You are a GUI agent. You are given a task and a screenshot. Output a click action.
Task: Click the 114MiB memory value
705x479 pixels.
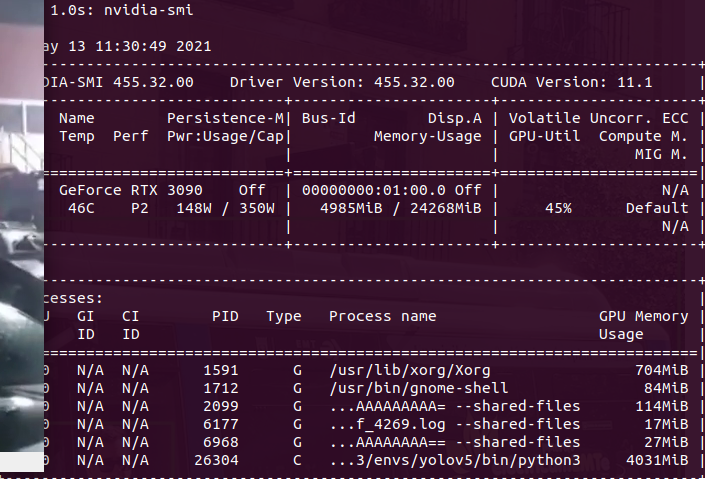(x=661, y=406)
